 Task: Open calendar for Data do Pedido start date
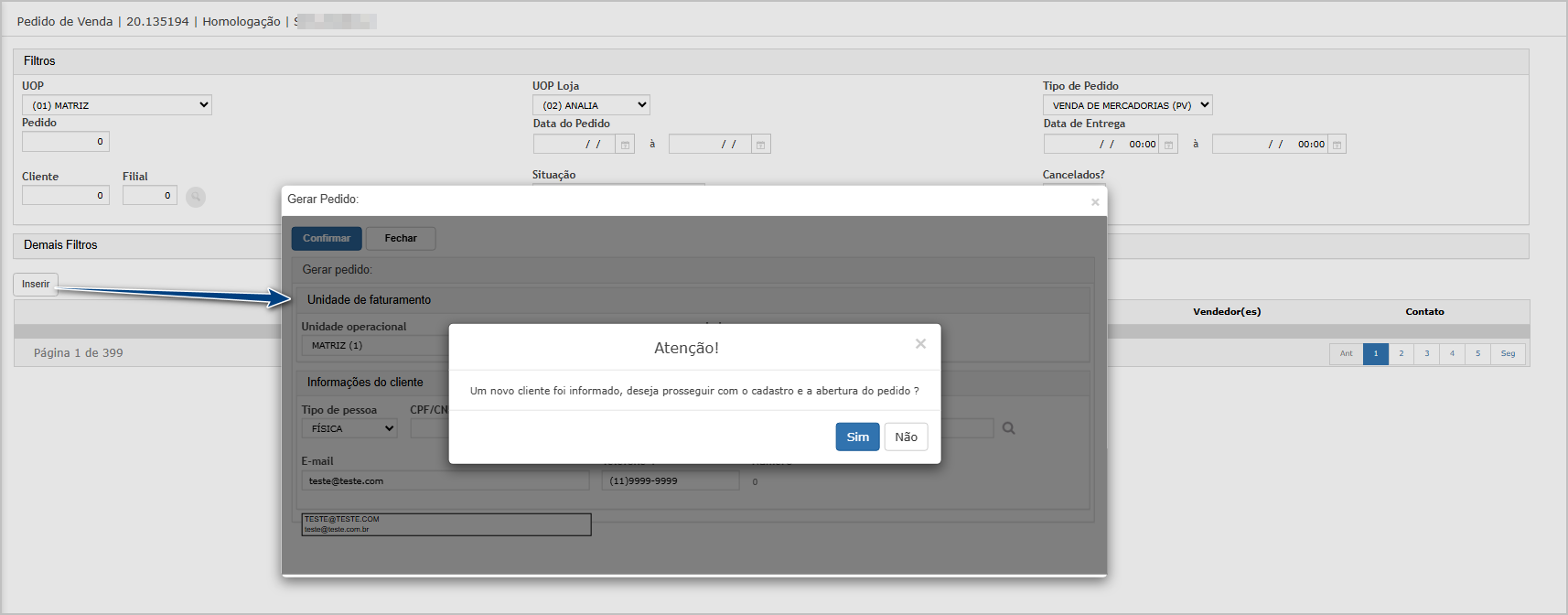pos(625,145)
